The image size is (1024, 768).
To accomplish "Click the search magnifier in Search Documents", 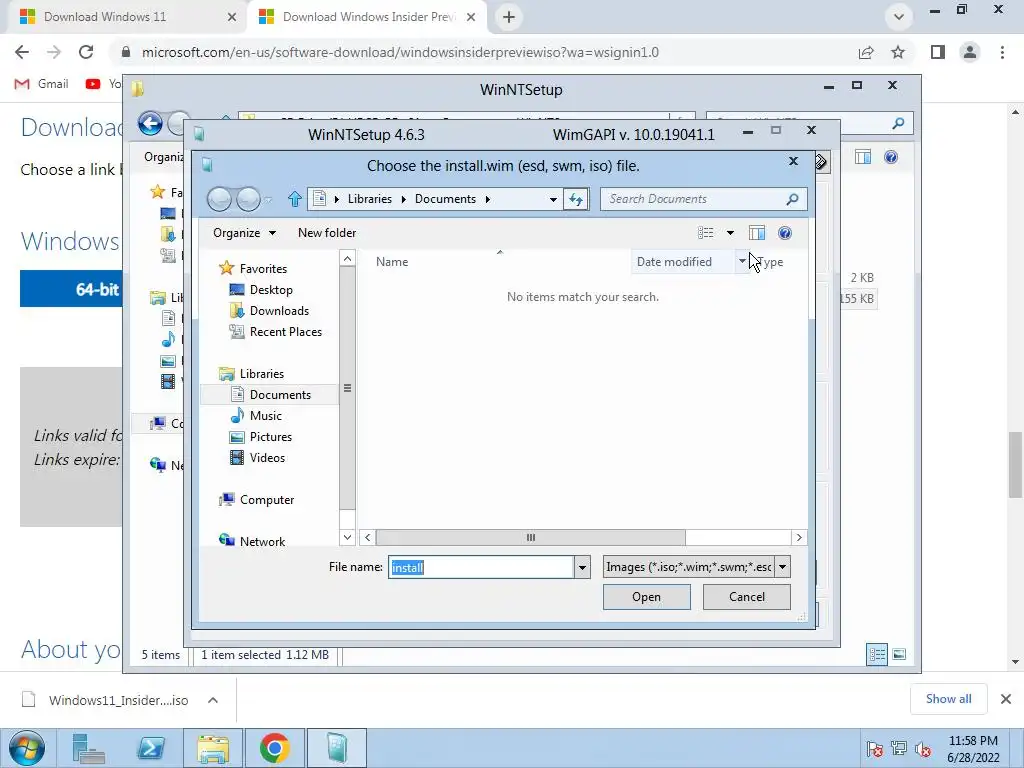I will [792, 199].
